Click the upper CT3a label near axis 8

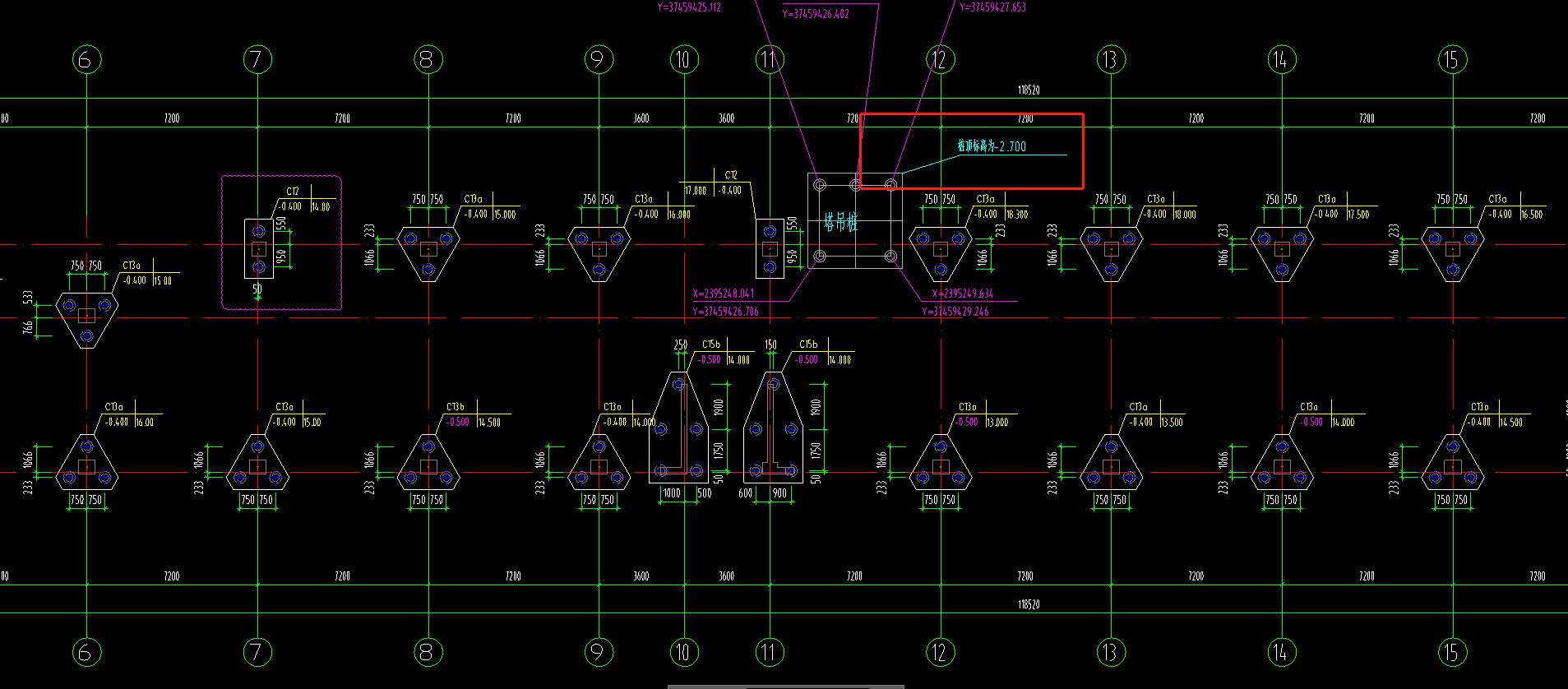473,199
